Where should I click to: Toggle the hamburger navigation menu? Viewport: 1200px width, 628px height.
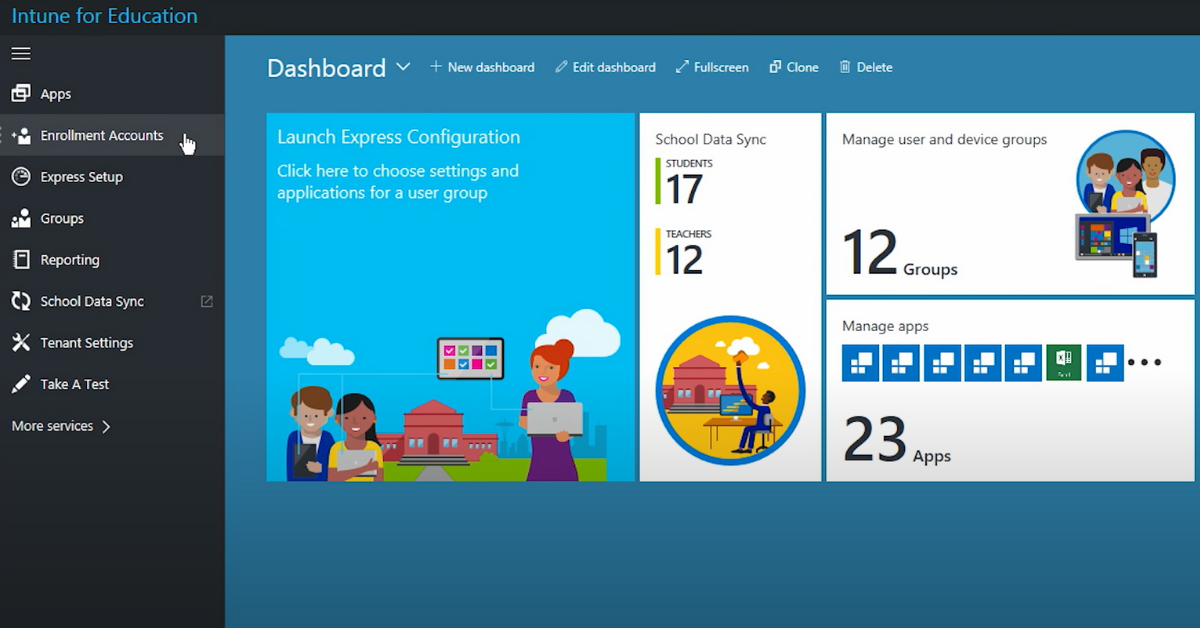[21, 53]
